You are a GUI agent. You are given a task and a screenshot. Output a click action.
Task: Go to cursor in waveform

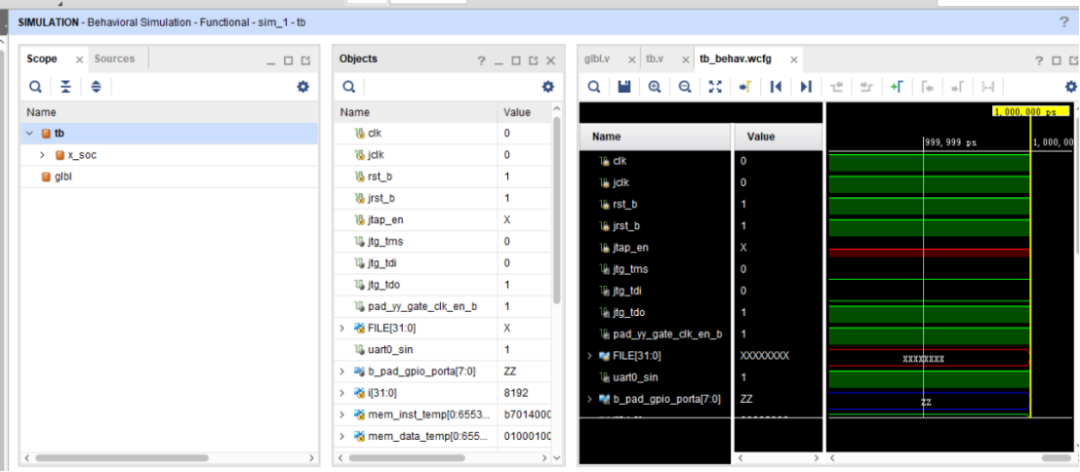pyautogui.click(x=745, y=86)
